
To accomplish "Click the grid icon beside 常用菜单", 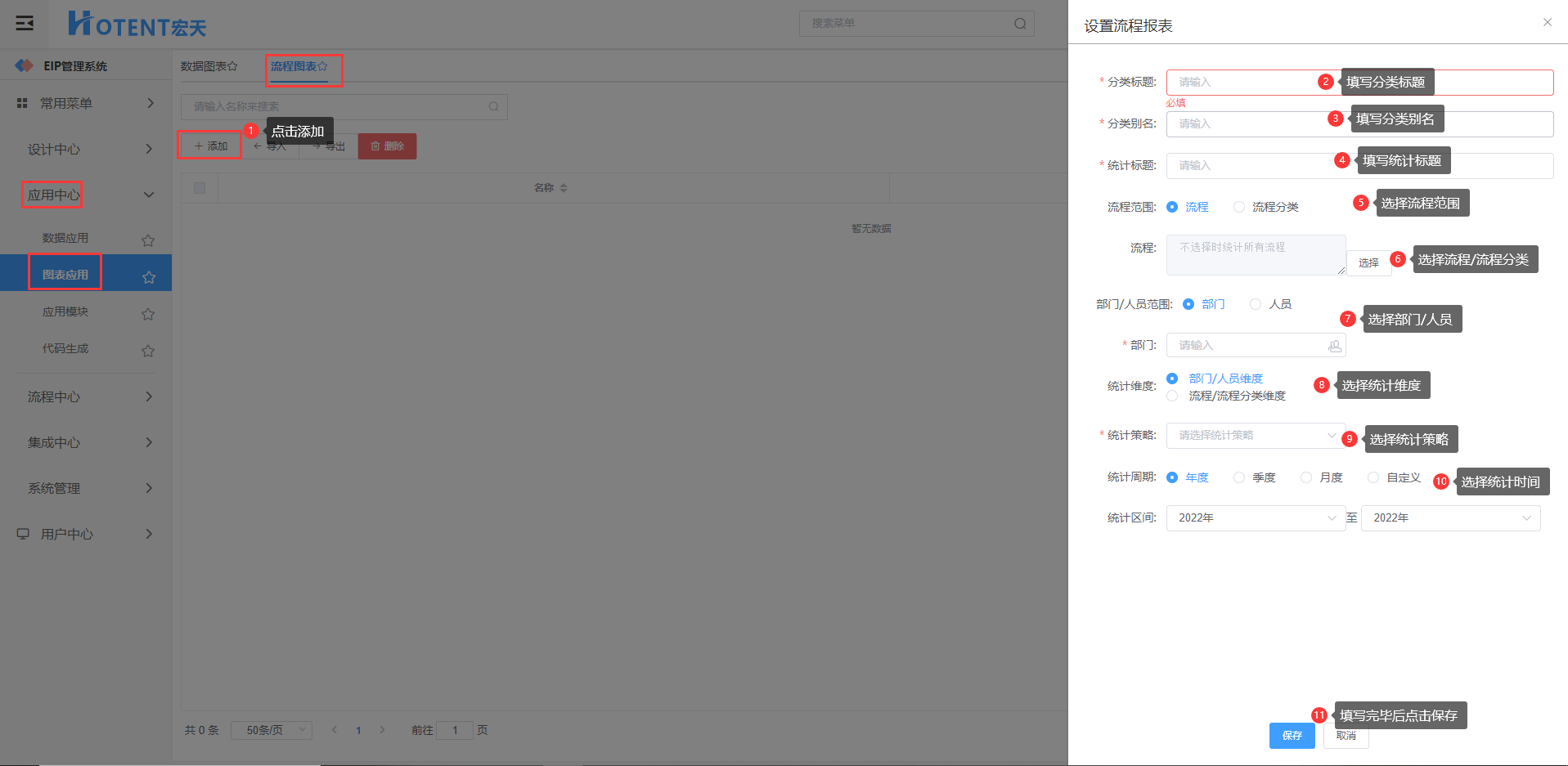I will [22, 103].
